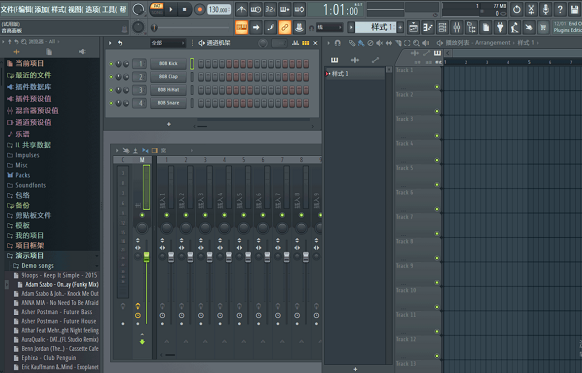Screen dimensions: 582x373
Task: Select the delete tool in playlist toolbar
Action: pos(370,43)
